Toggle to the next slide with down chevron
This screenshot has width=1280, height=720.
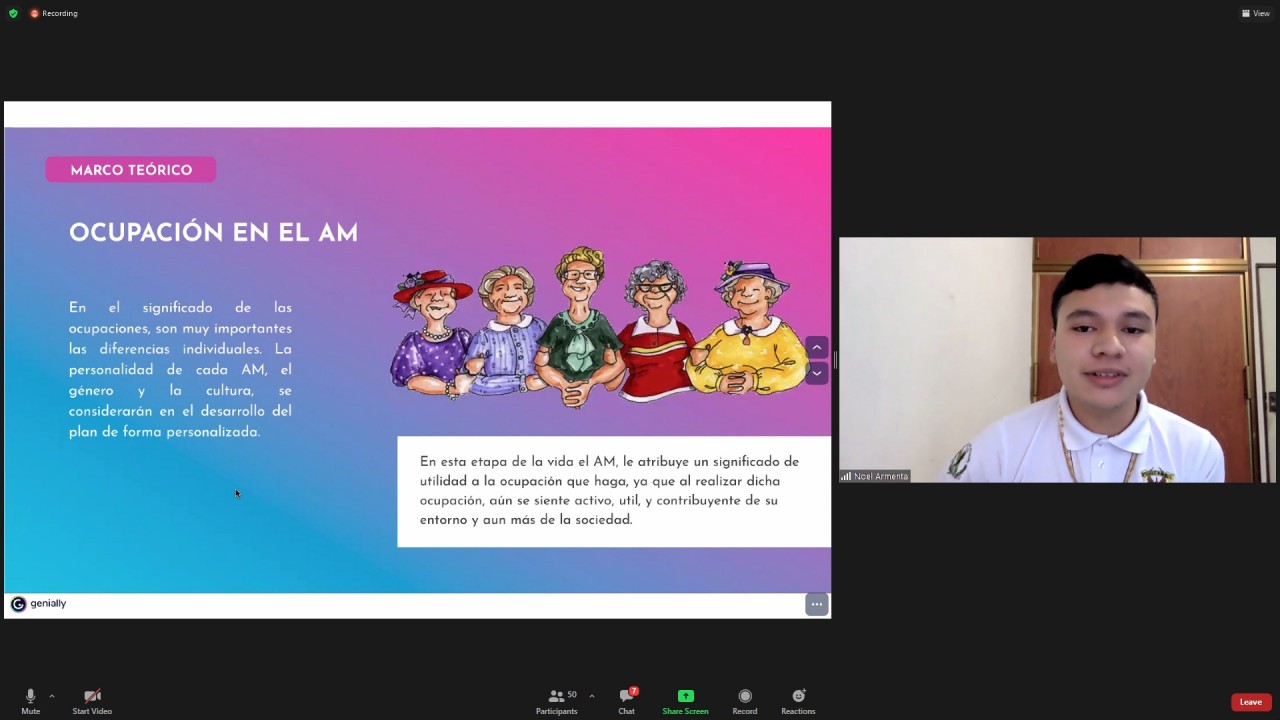pos(817,373)
